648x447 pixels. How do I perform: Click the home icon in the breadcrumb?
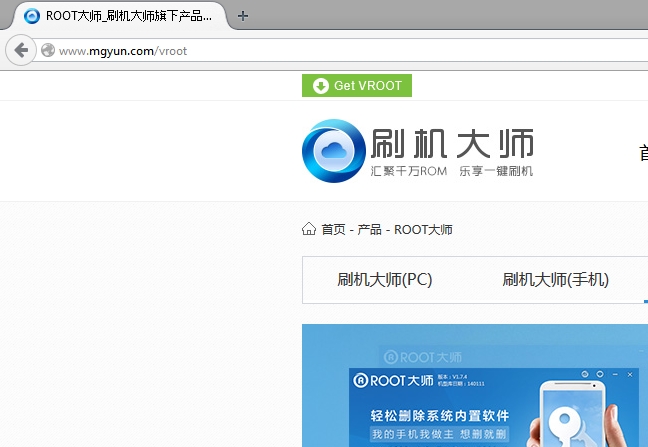[309, 229]
